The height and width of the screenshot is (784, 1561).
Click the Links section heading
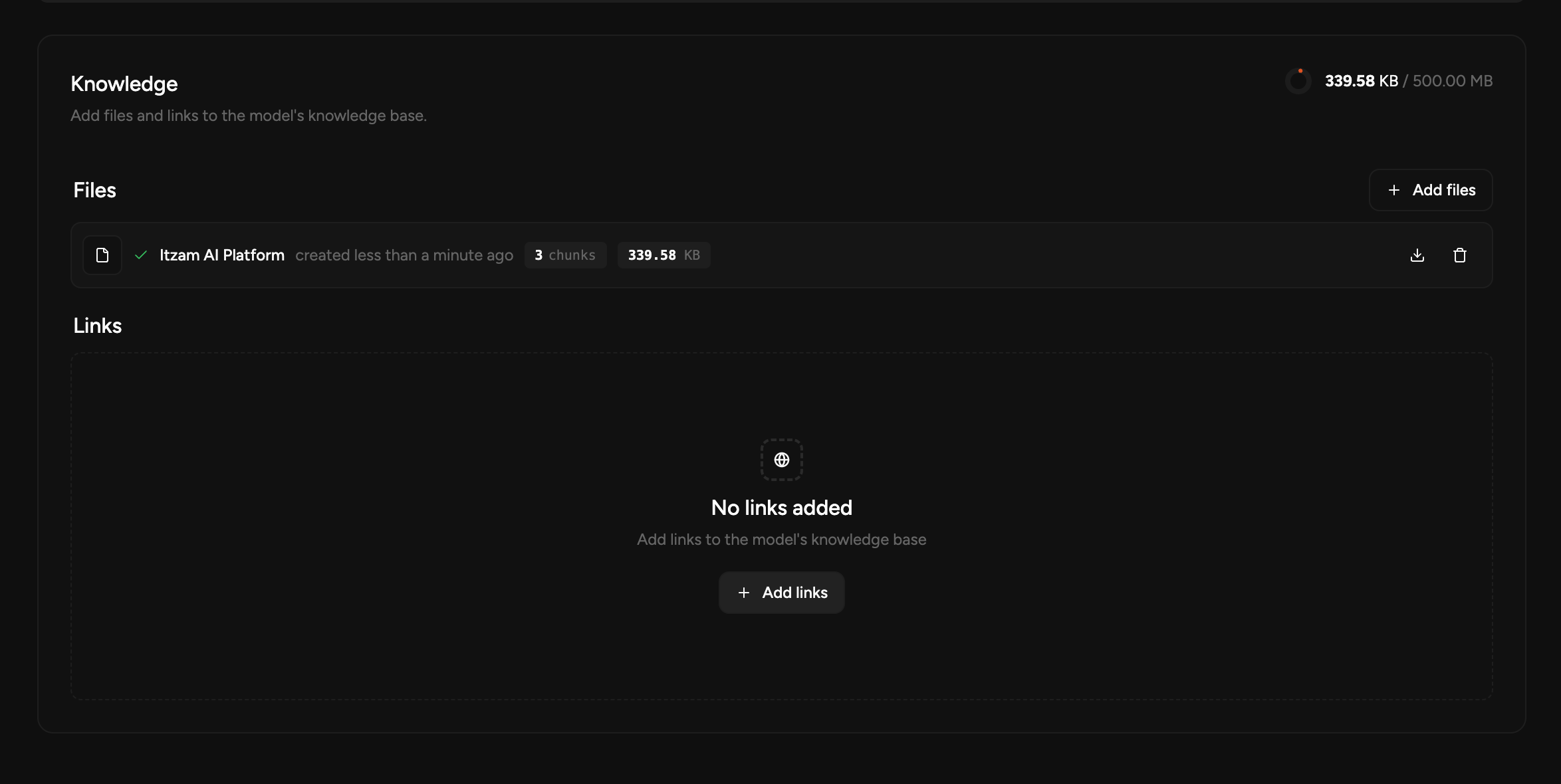[x=98, y=326]
